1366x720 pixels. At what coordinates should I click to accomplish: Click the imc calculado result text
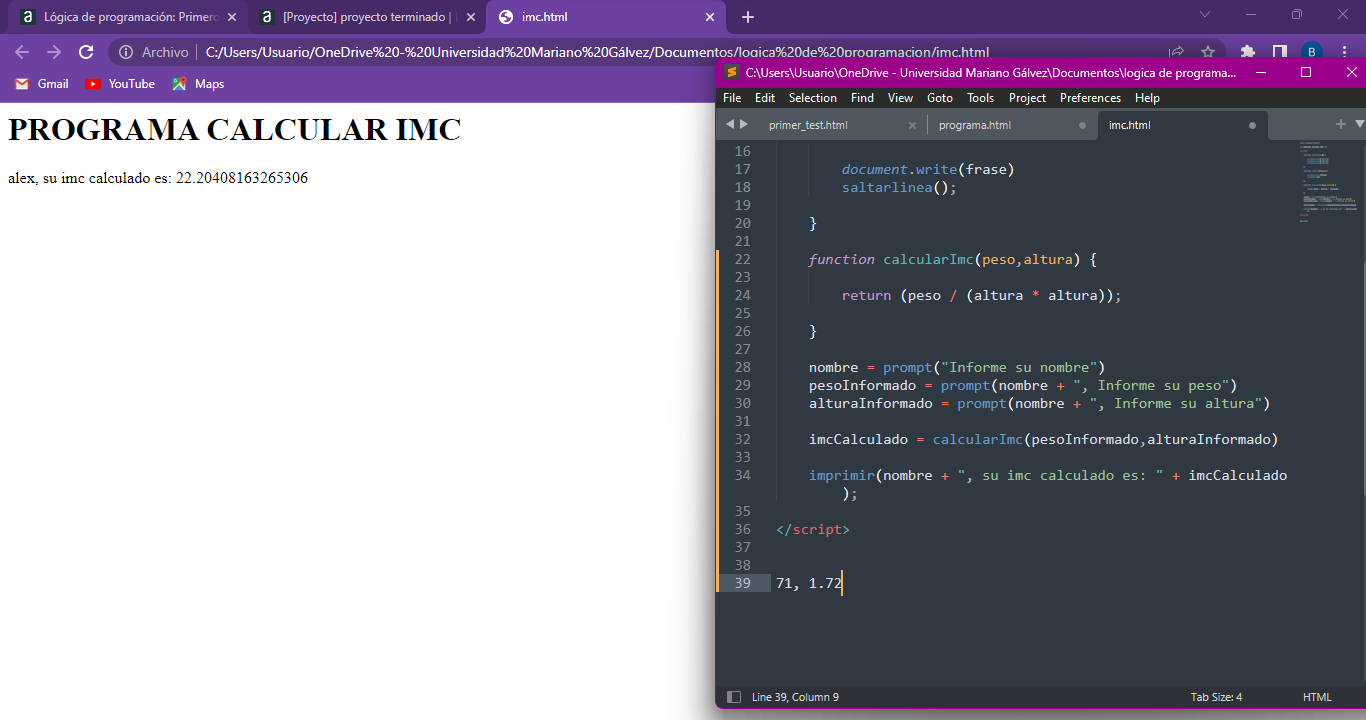pyautogui.click(x=158, y=178)
